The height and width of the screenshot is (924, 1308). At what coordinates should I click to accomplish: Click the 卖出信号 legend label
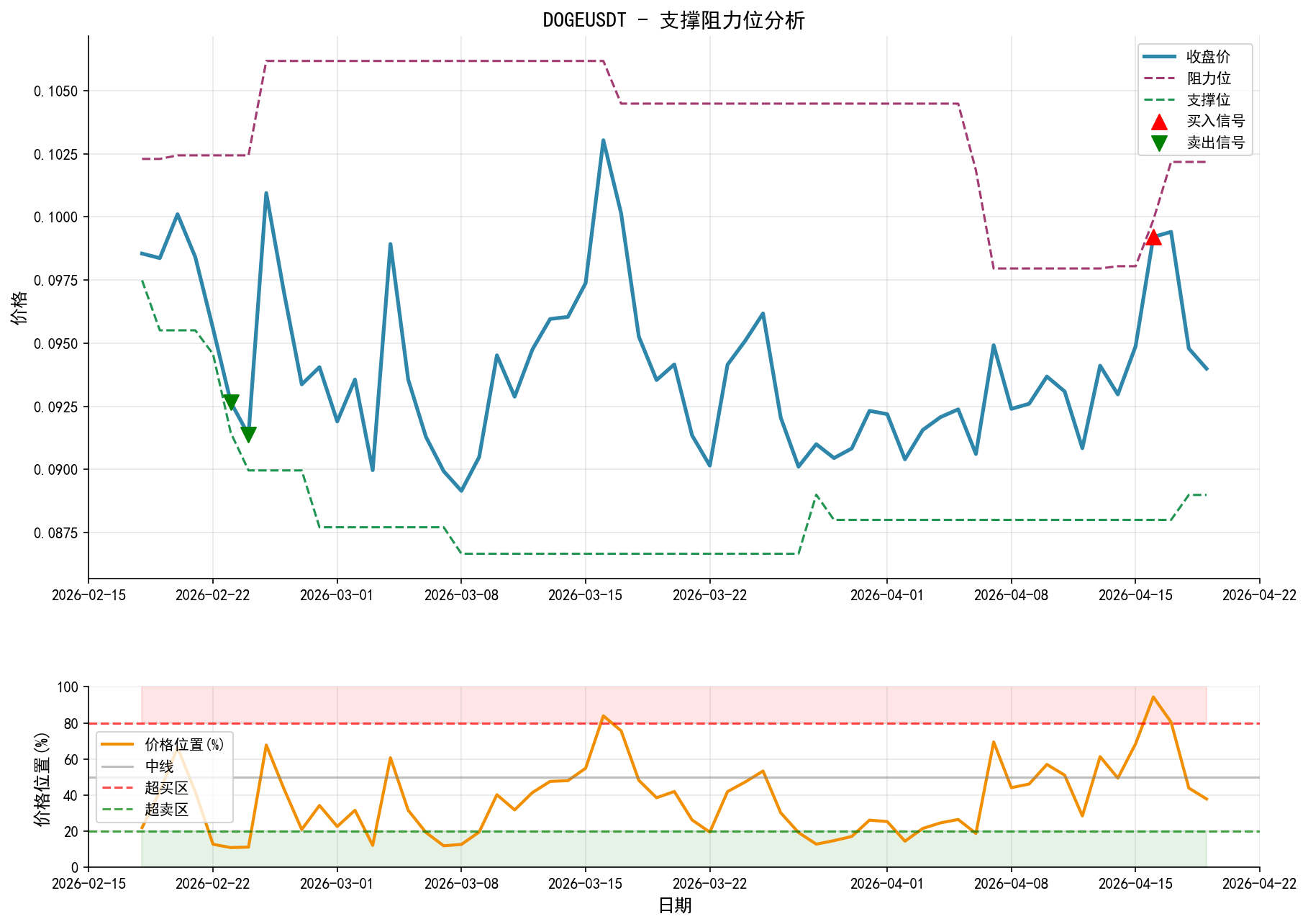pos(1216,142)
